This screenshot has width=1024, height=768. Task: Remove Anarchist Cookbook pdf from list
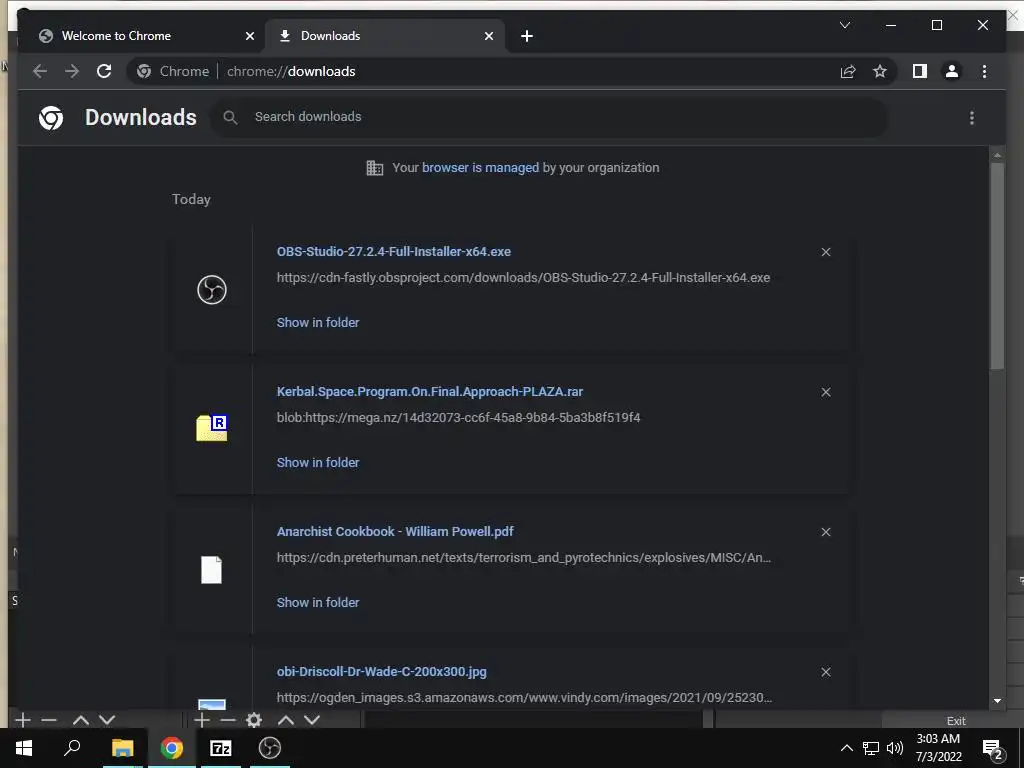(825, 532)
